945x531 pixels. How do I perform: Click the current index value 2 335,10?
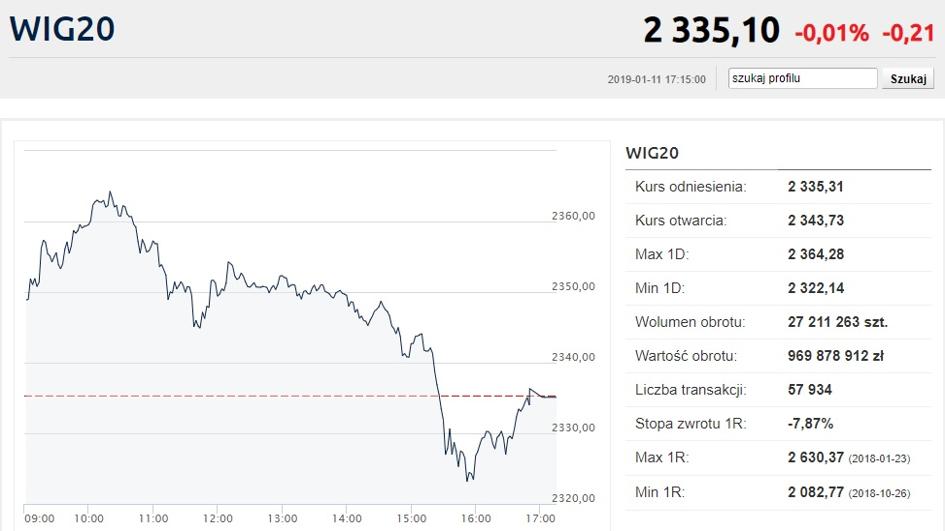click(x=711, y=30)
